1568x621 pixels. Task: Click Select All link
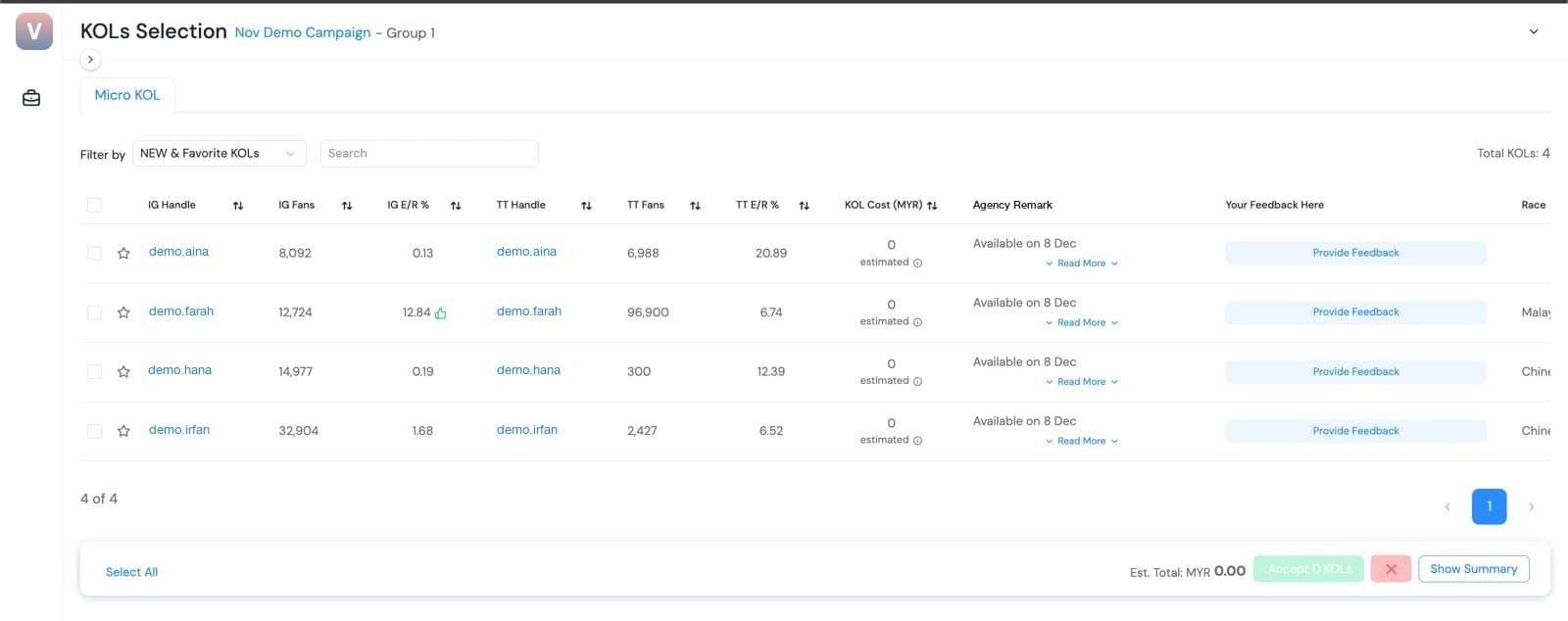click(131, 572)
